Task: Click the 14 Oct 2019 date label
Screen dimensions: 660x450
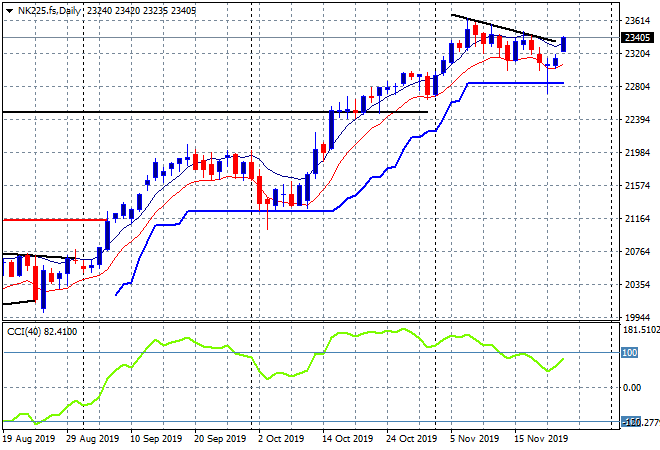Action: (x=347, y=439)
